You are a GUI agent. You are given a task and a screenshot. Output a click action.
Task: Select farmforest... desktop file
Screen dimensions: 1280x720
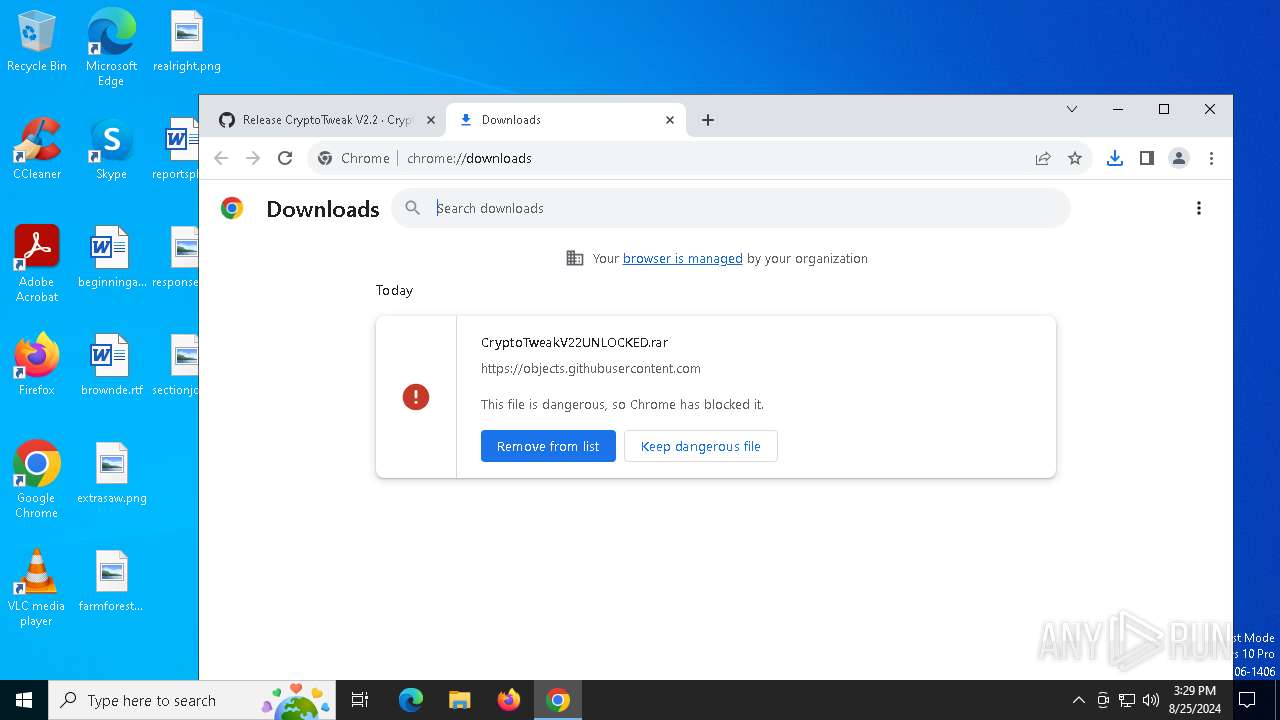point(111,582)
